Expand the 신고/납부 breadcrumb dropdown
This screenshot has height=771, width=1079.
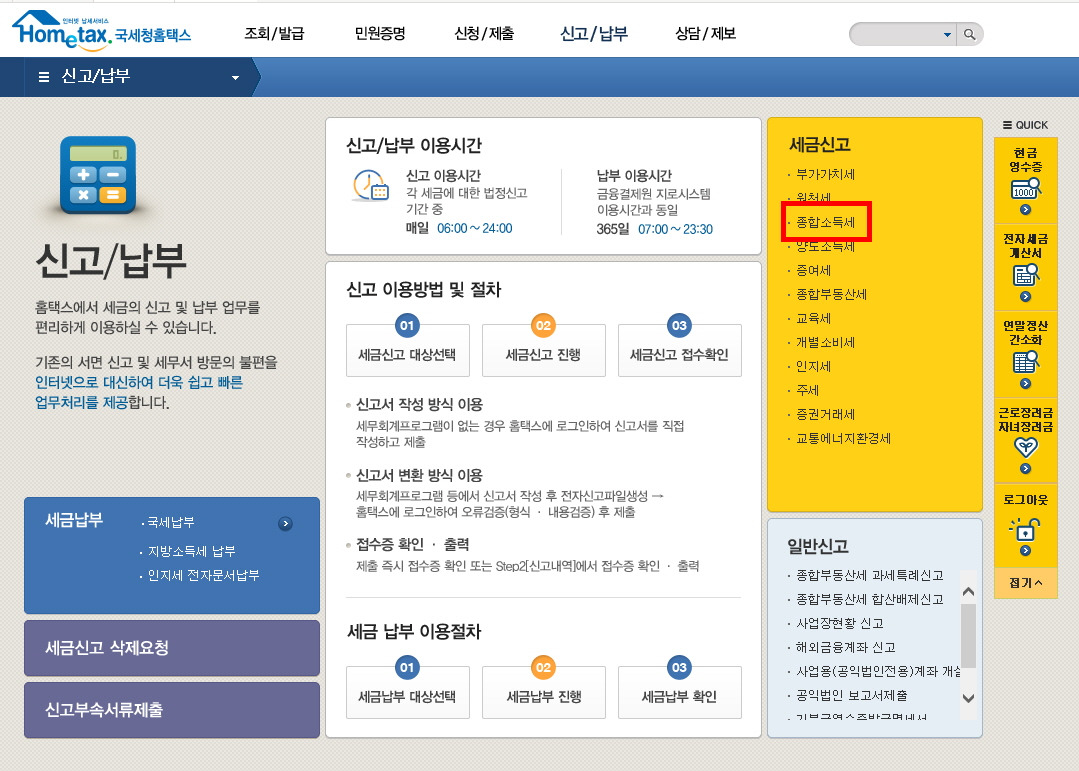(x=234, y=75)
